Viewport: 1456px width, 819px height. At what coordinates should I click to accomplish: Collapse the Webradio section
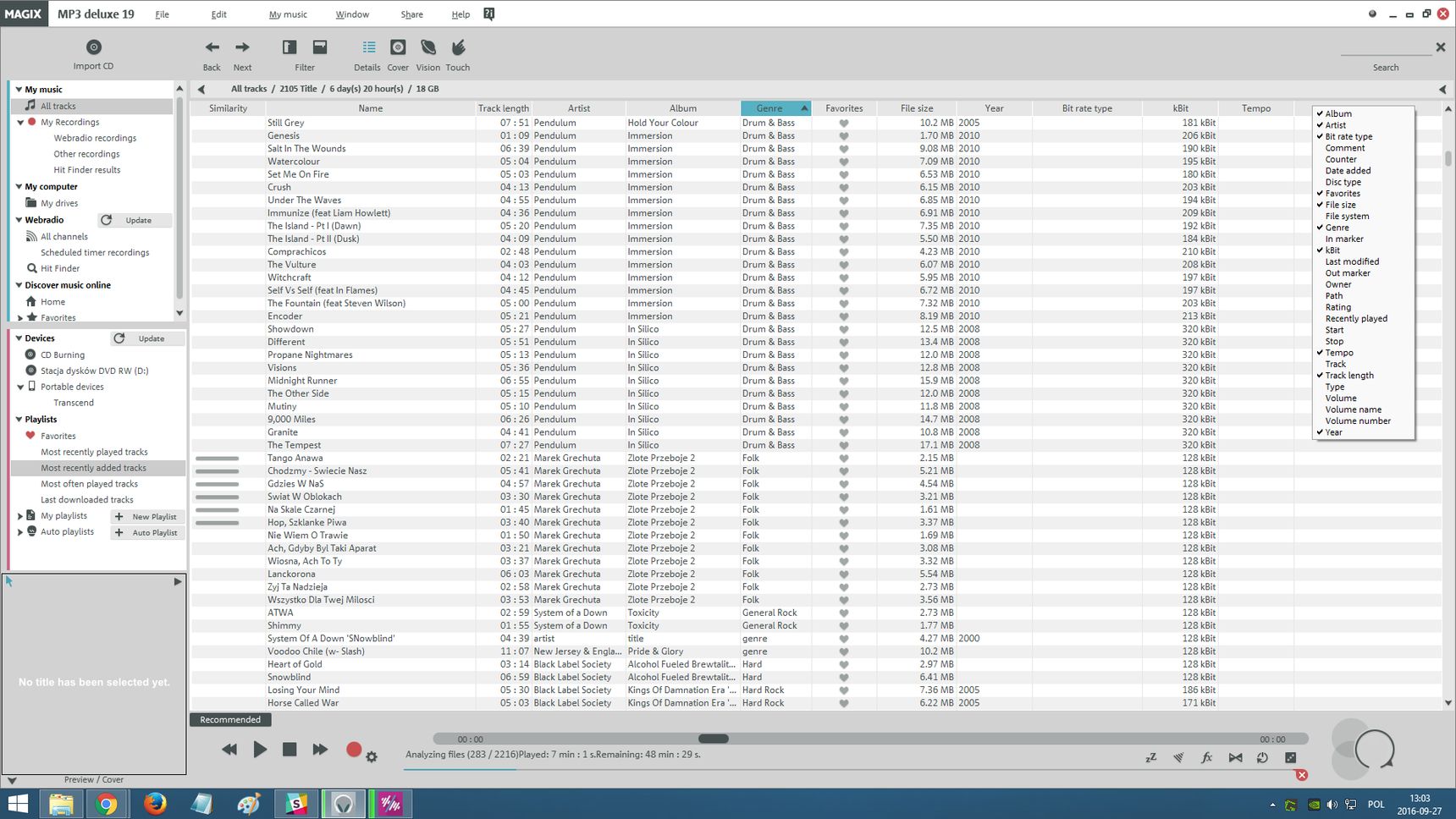(19, 219)
